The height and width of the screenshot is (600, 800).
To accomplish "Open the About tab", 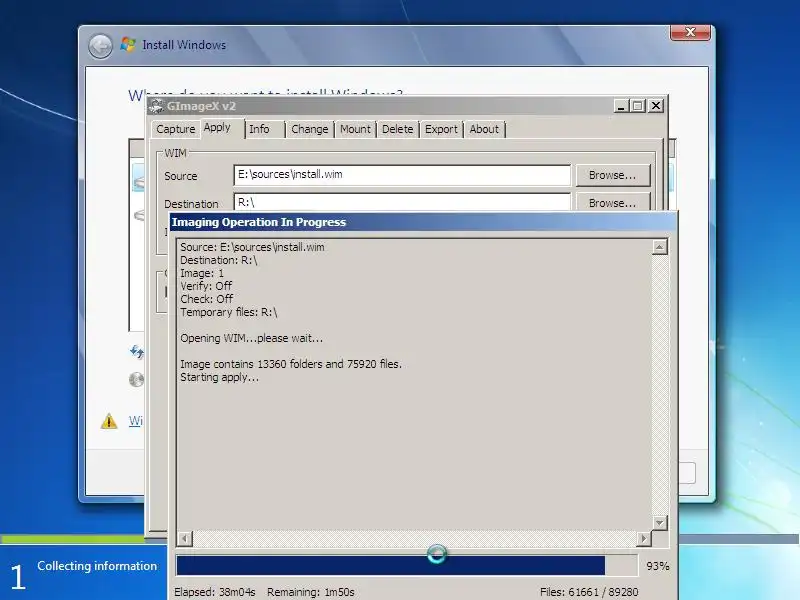I will point(484,129).
